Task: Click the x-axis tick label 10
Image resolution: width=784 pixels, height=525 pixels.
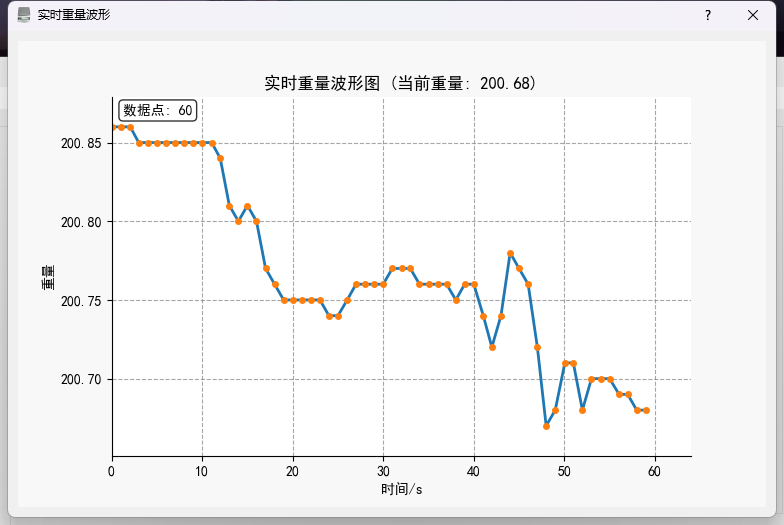Action: pyautogui.click(x=202, y=471)
